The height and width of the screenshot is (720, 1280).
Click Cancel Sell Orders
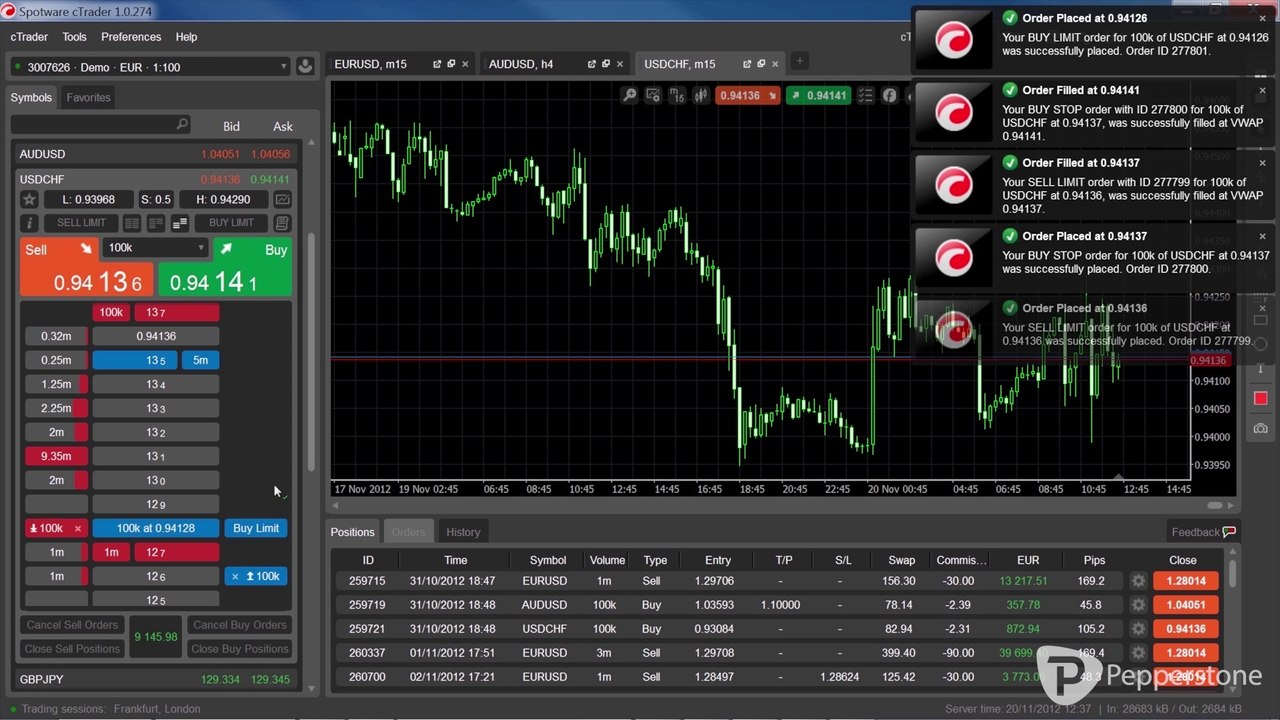(x=72, y=625)
